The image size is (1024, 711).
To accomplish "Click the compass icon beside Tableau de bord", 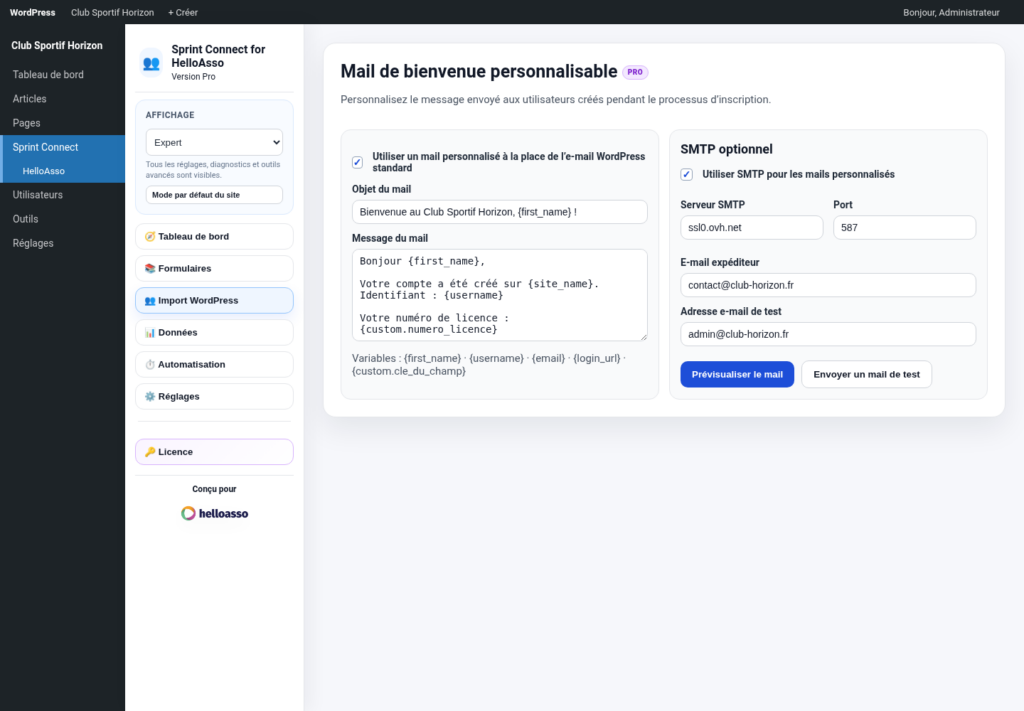I will (150, 236).
